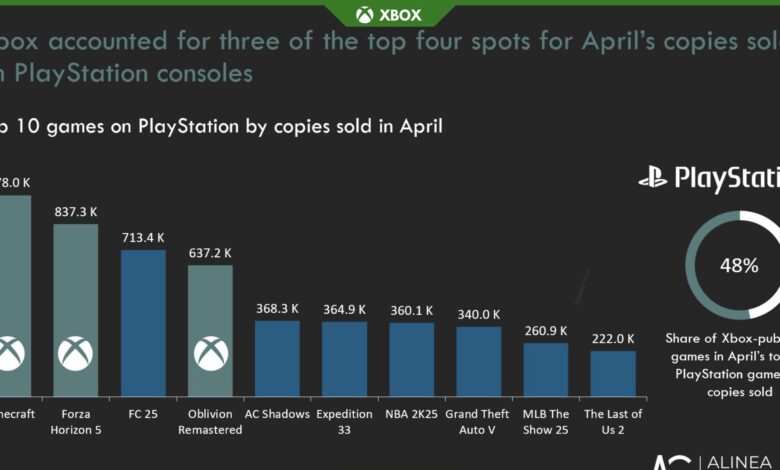The image size is (780, 470).
Task: Click the Xbox icon on the Minecraft bar
Action: [x=10, y=352]
